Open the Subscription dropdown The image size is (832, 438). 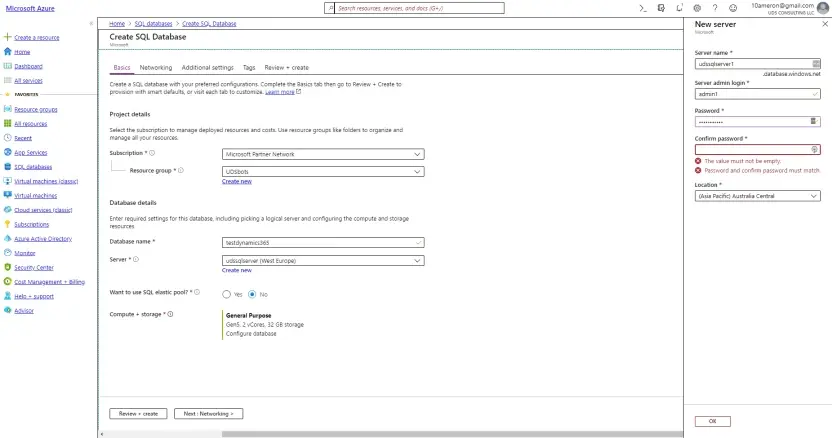pos(323,154)
